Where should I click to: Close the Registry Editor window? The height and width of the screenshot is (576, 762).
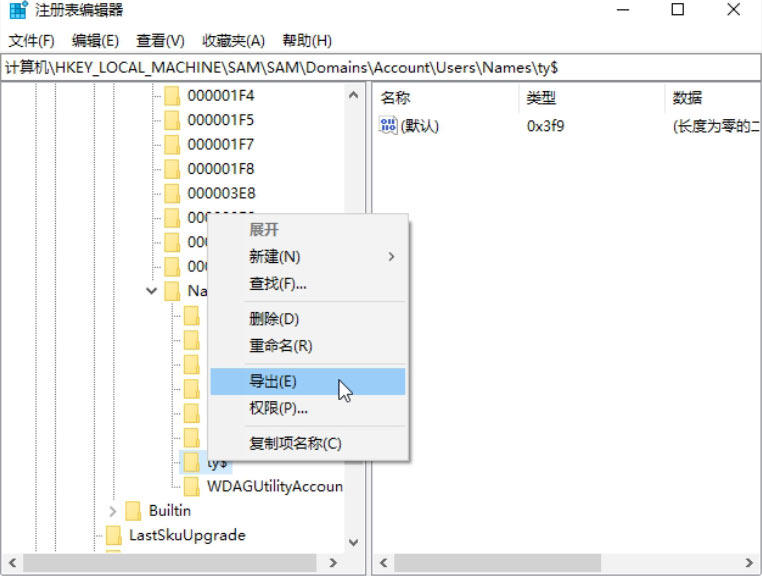click(733, 10)
